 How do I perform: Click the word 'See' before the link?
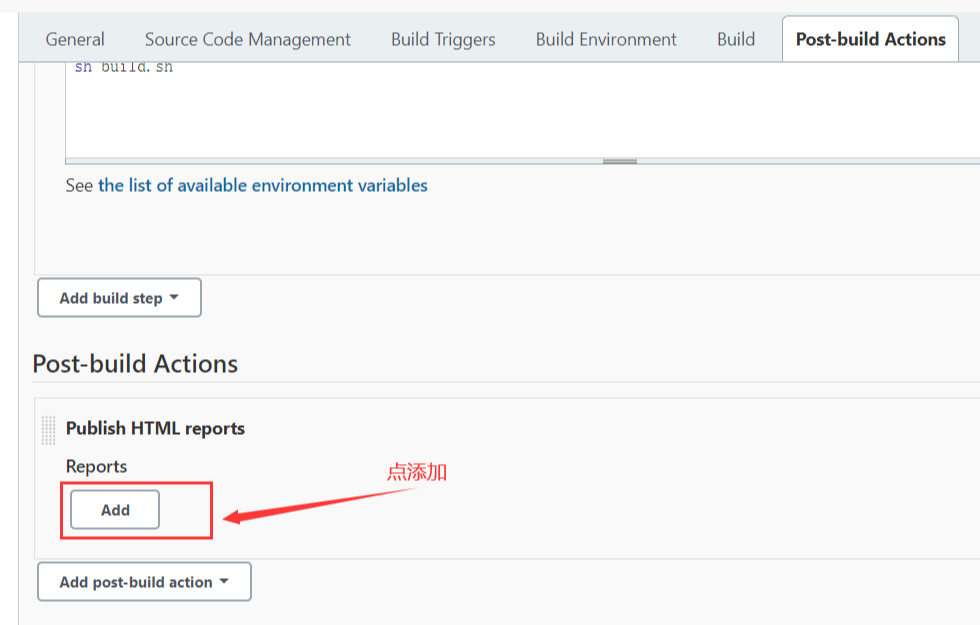click(79, 186)
